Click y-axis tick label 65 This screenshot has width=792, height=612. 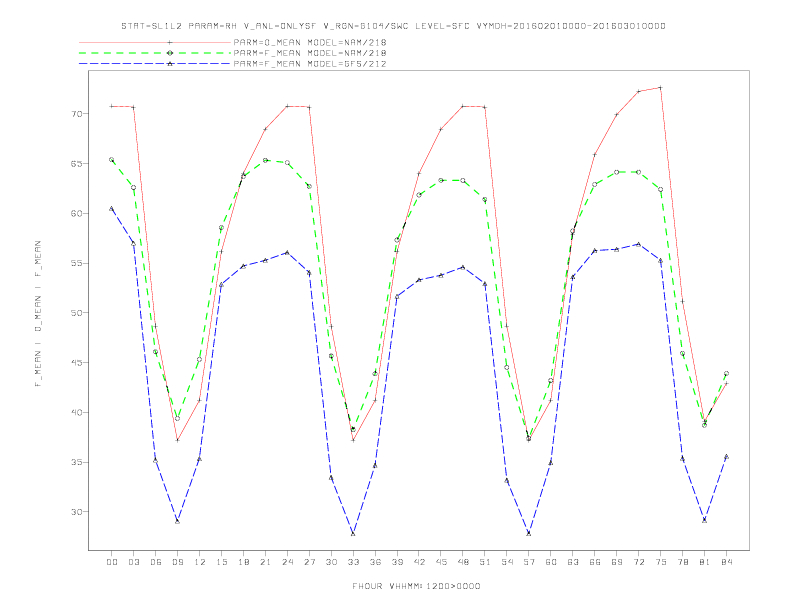(76, 164)
